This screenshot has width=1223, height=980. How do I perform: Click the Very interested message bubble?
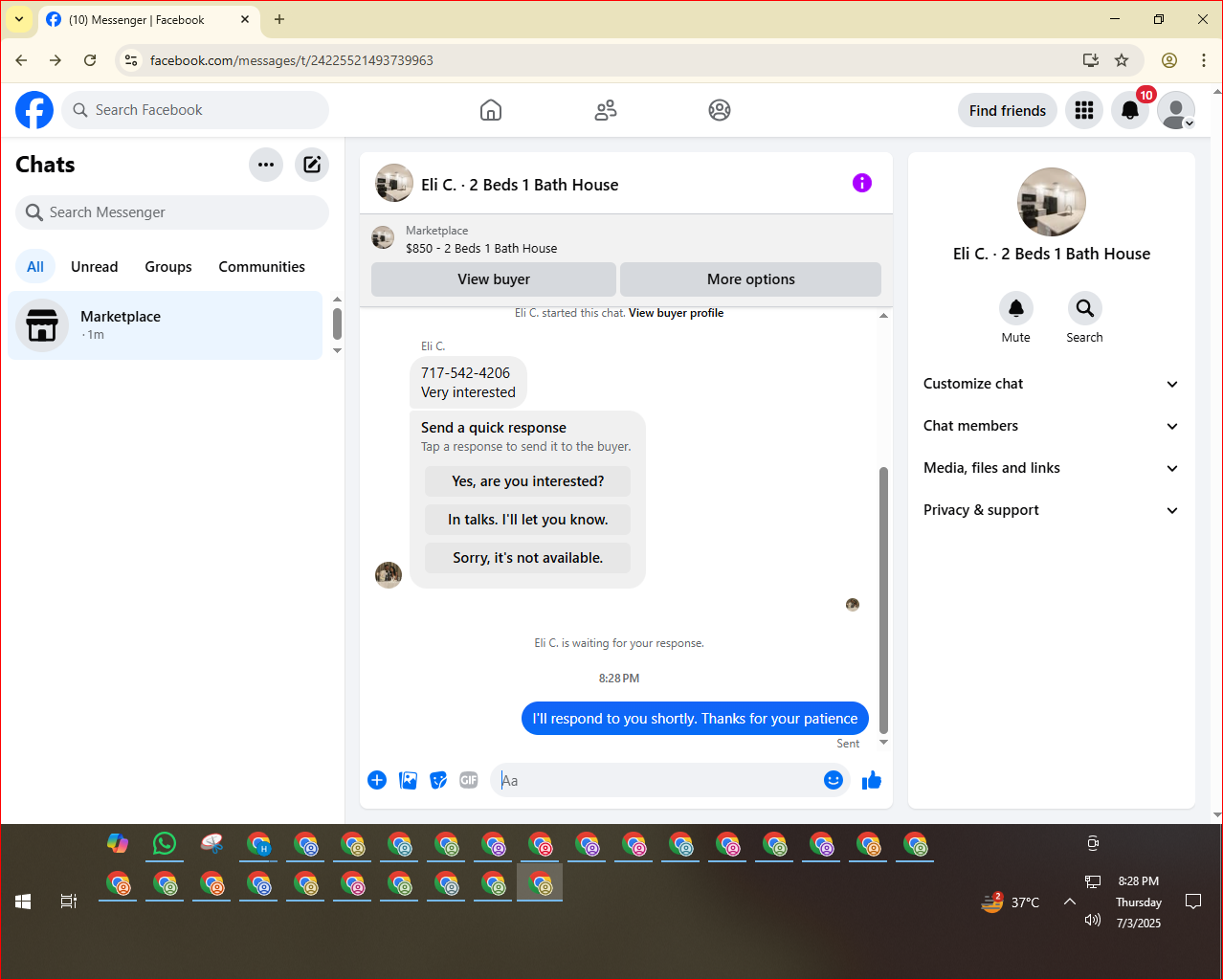pyautogui.click(x=468, y=383)
